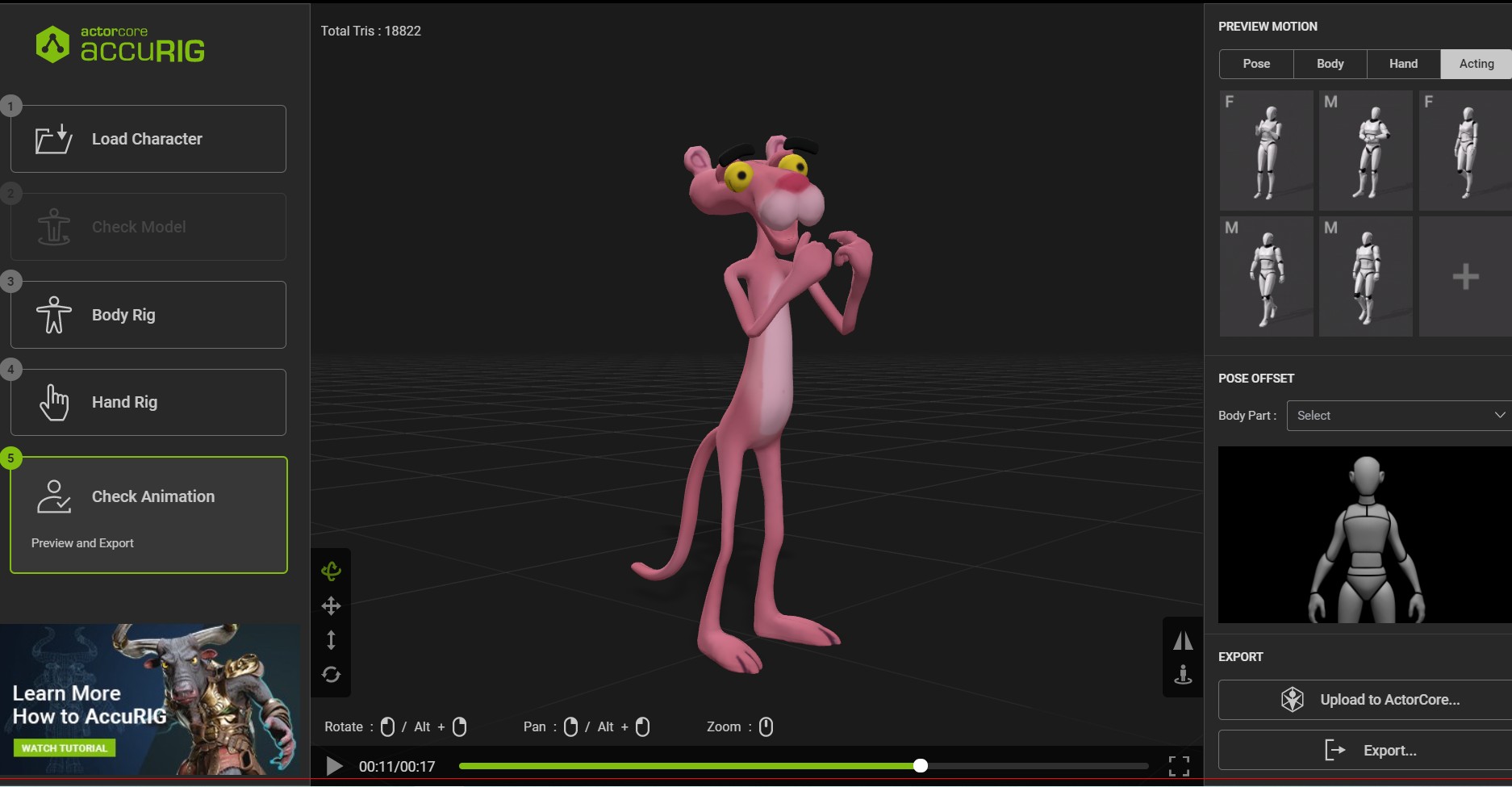Select bottom-middle M motion thumbnail
Image resolution: width=1512 pixels, height=787 pixels.
tap(1365, 276)
